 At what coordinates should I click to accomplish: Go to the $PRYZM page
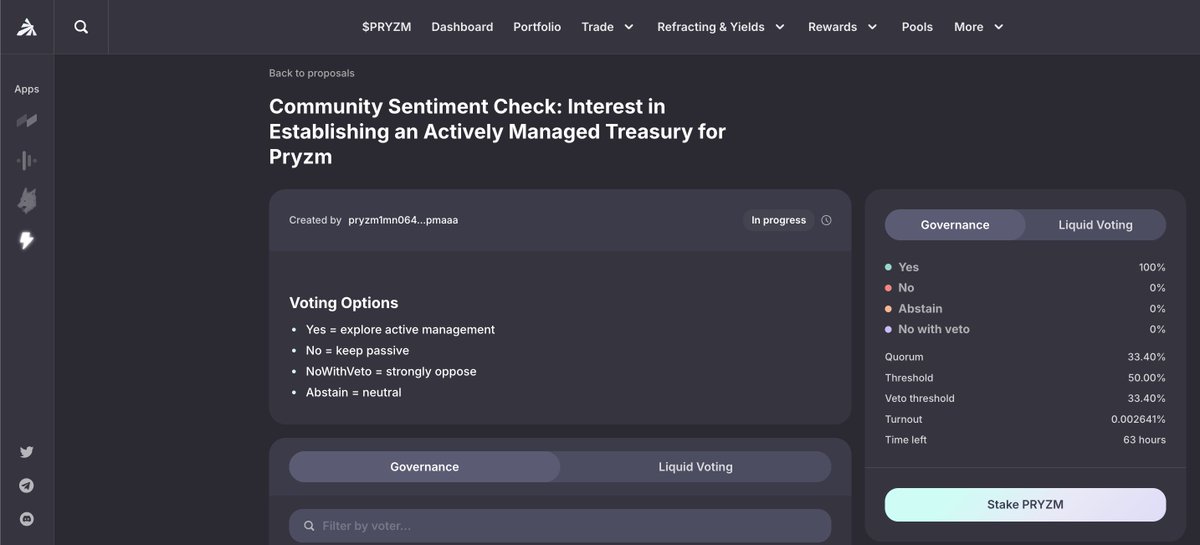pos(386,27)
